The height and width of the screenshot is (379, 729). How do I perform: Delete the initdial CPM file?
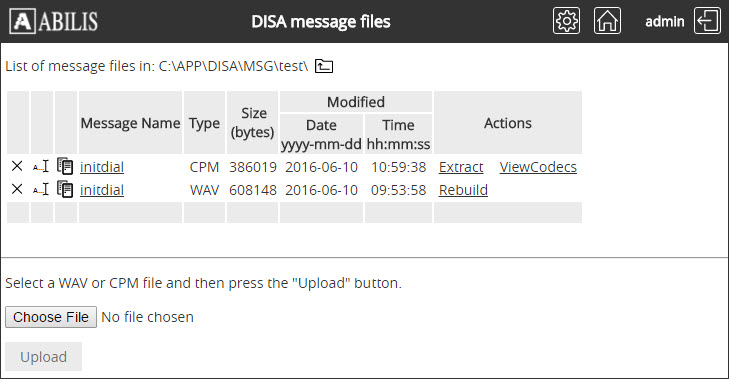click(x=17, y=166)
